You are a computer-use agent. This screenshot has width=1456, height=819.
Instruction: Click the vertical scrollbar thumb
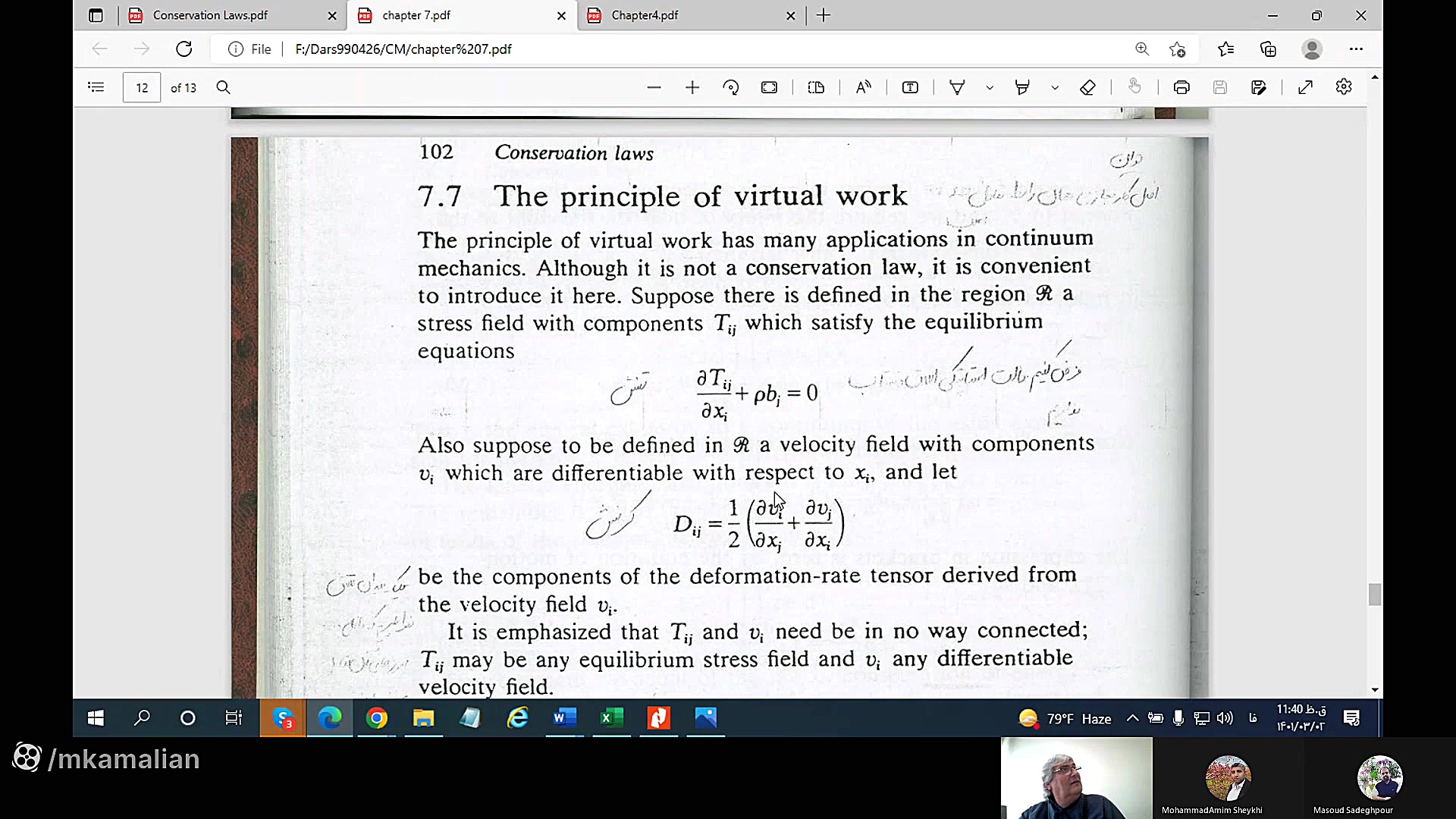1374,595
